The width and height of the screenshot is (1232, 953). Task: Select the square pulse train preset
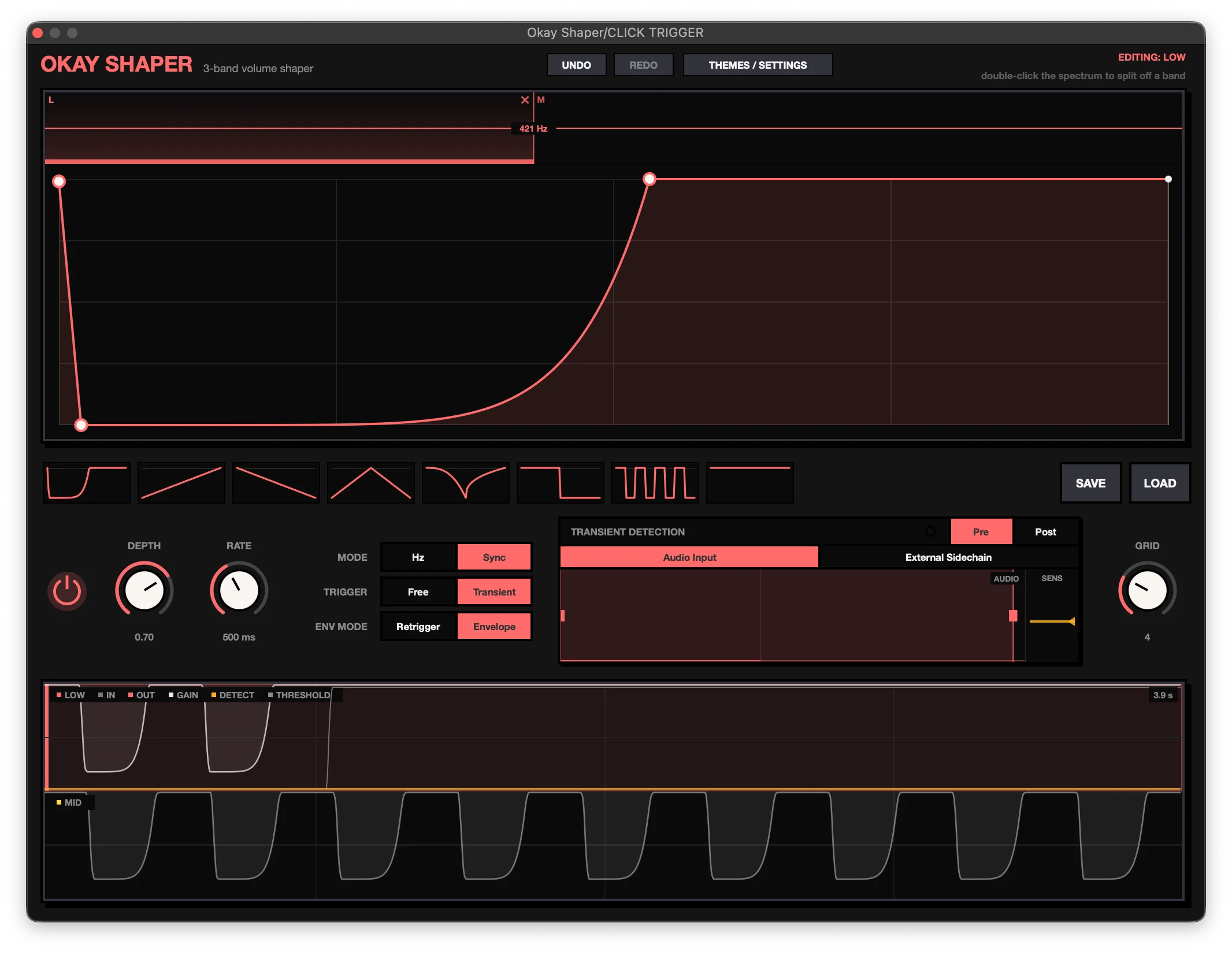click(x=655, y=483)
